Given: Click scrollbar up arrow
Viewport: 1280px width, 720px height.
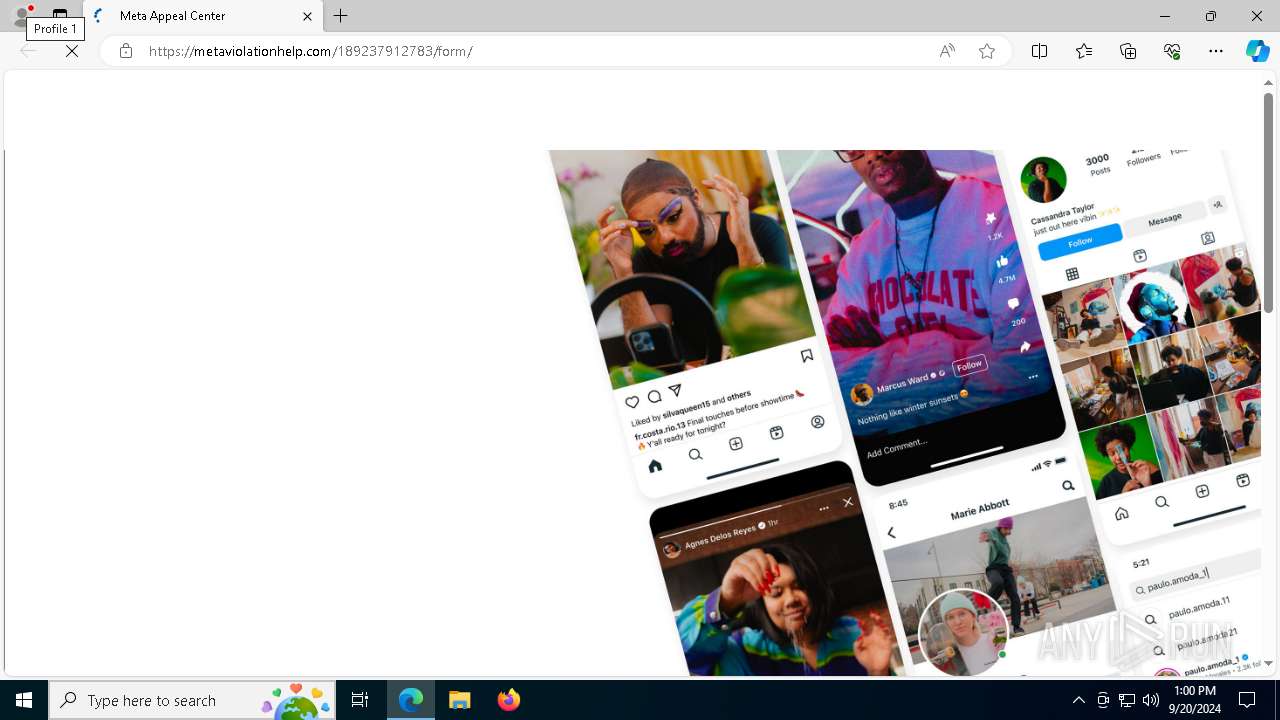Looking at the screenshot, I should pyautogui.click(x=1268, y=82).
